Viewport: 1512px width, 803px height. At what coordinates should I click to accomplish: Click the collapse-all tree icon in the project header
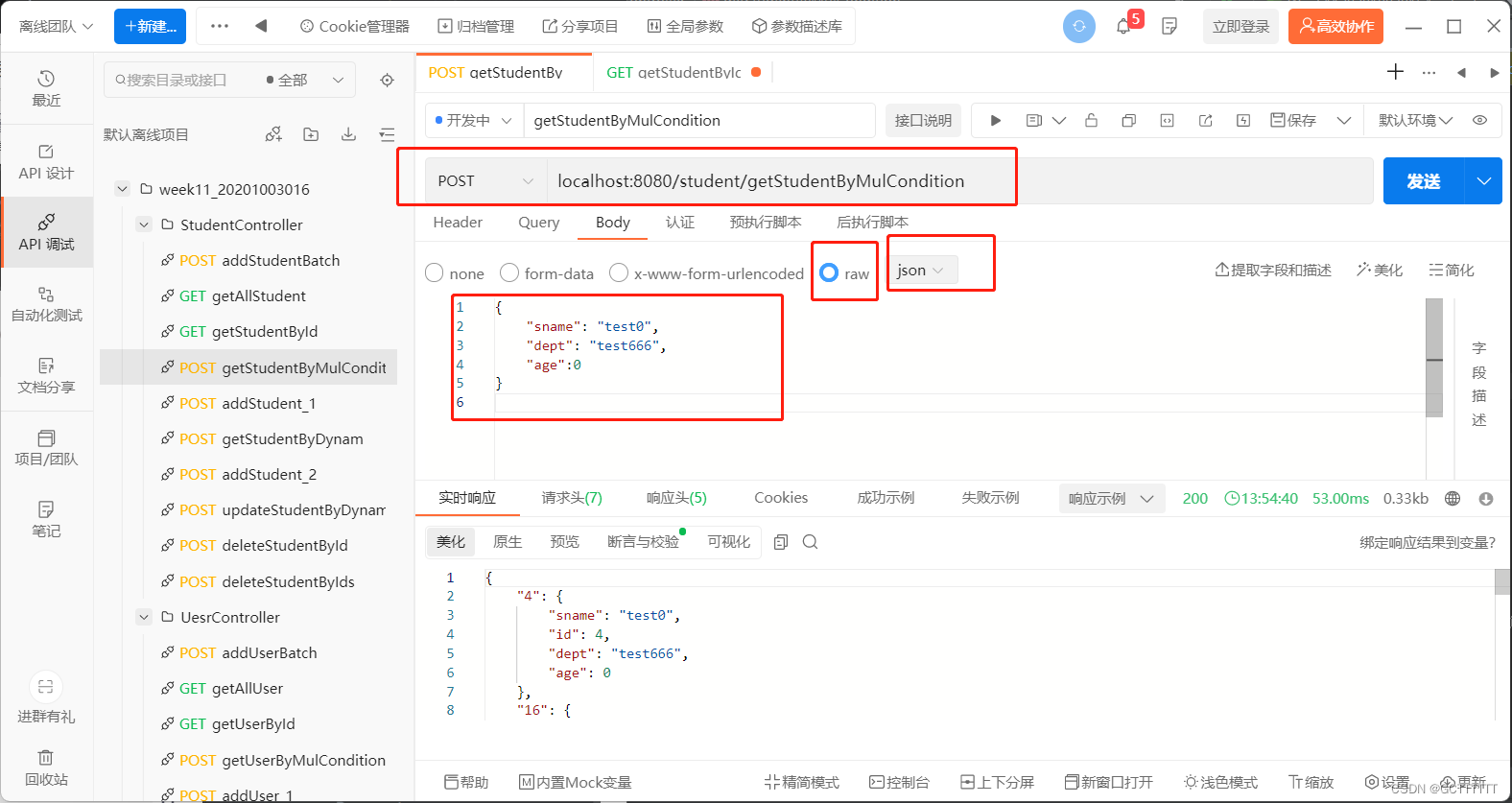tap(387, 134)
